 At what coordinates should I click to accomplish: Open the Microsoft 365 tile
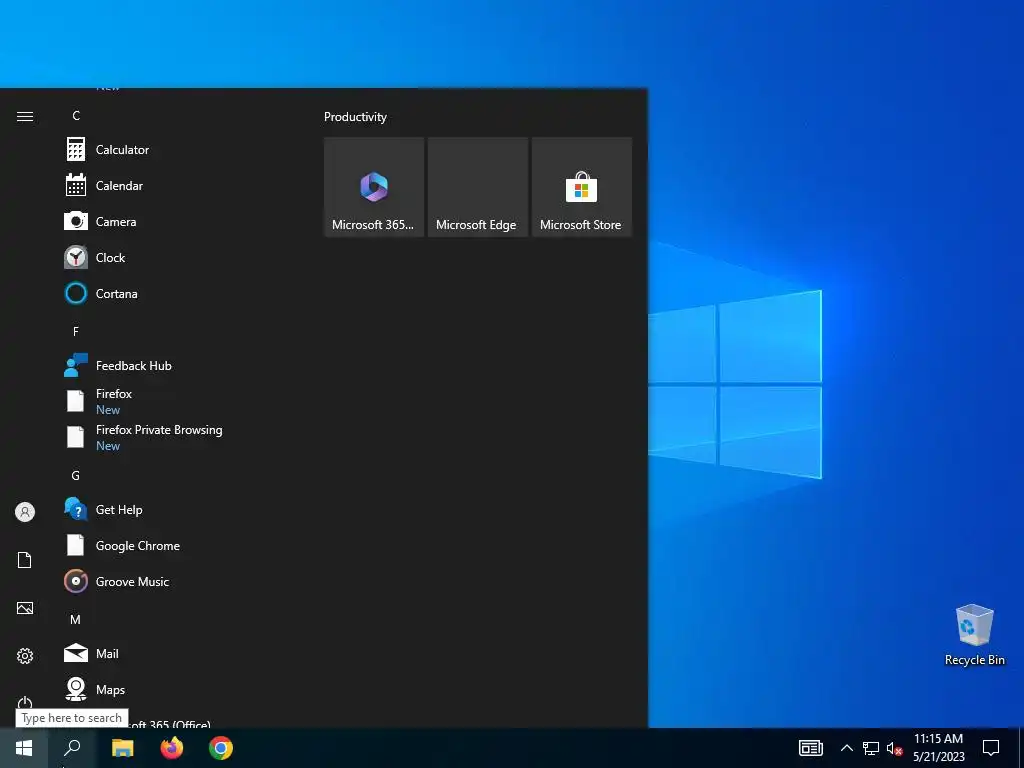[374, 187]
